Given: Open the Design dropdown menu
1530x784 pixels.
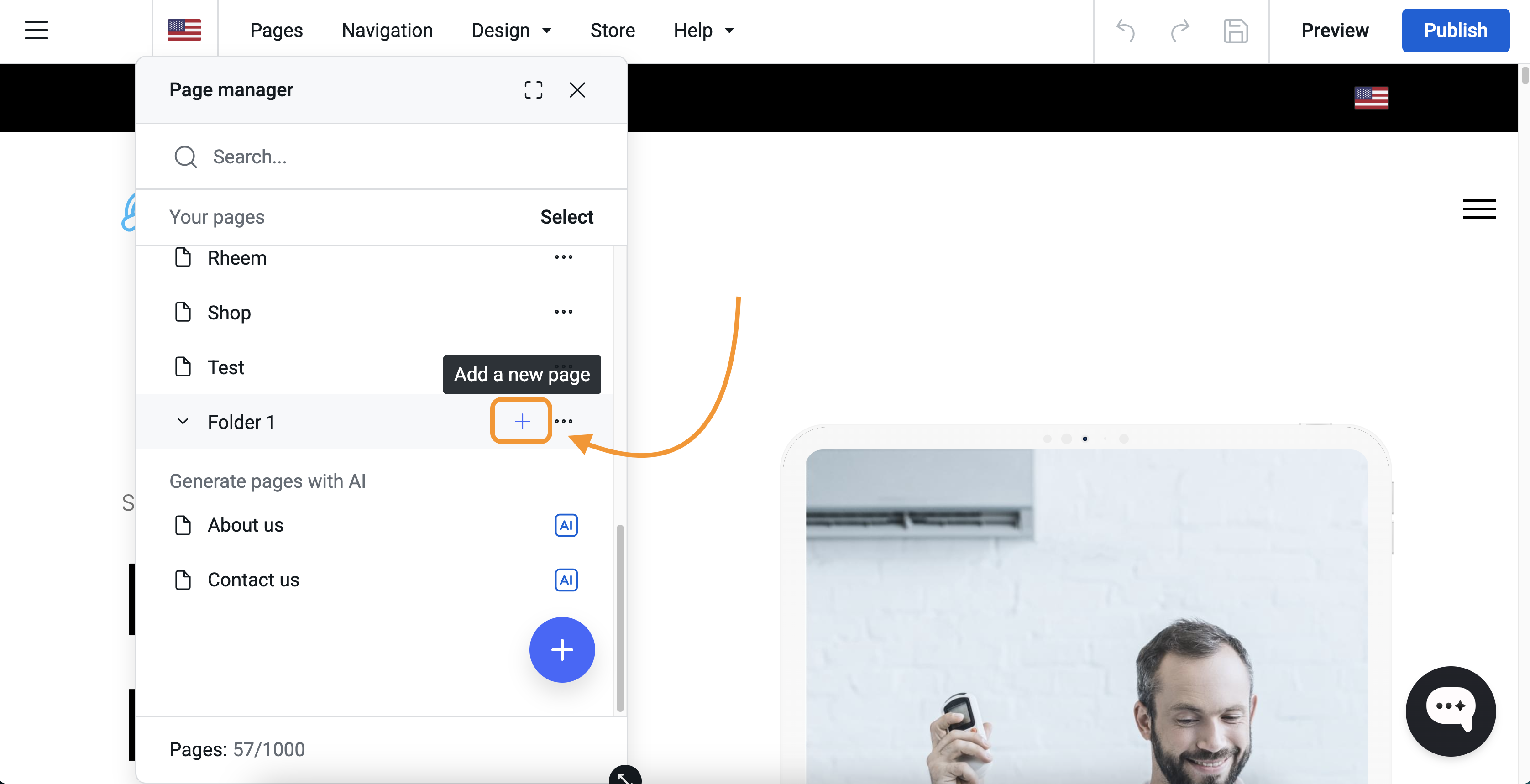Looking at the screenshot, I should pos(511,30).
